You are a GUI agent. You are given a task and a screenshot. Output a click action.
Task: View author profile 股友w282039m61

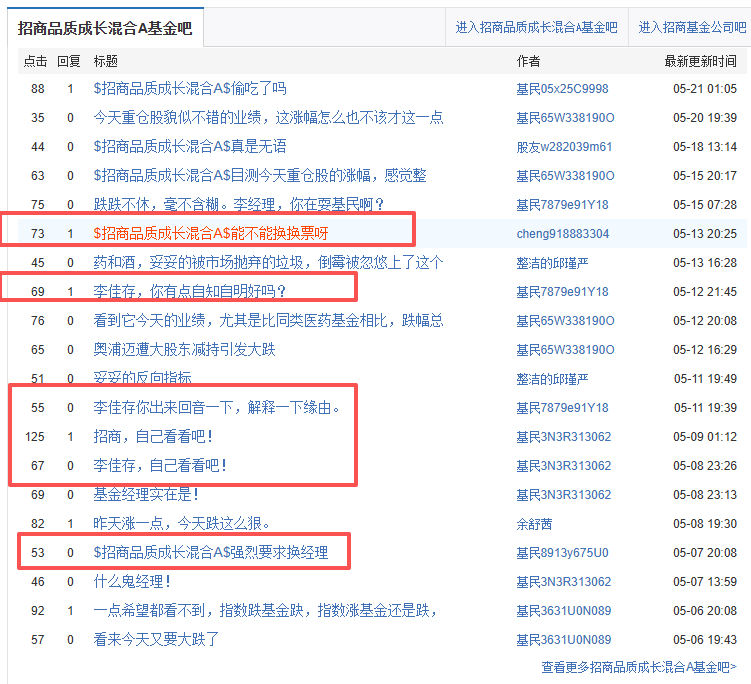click(564, 147)
